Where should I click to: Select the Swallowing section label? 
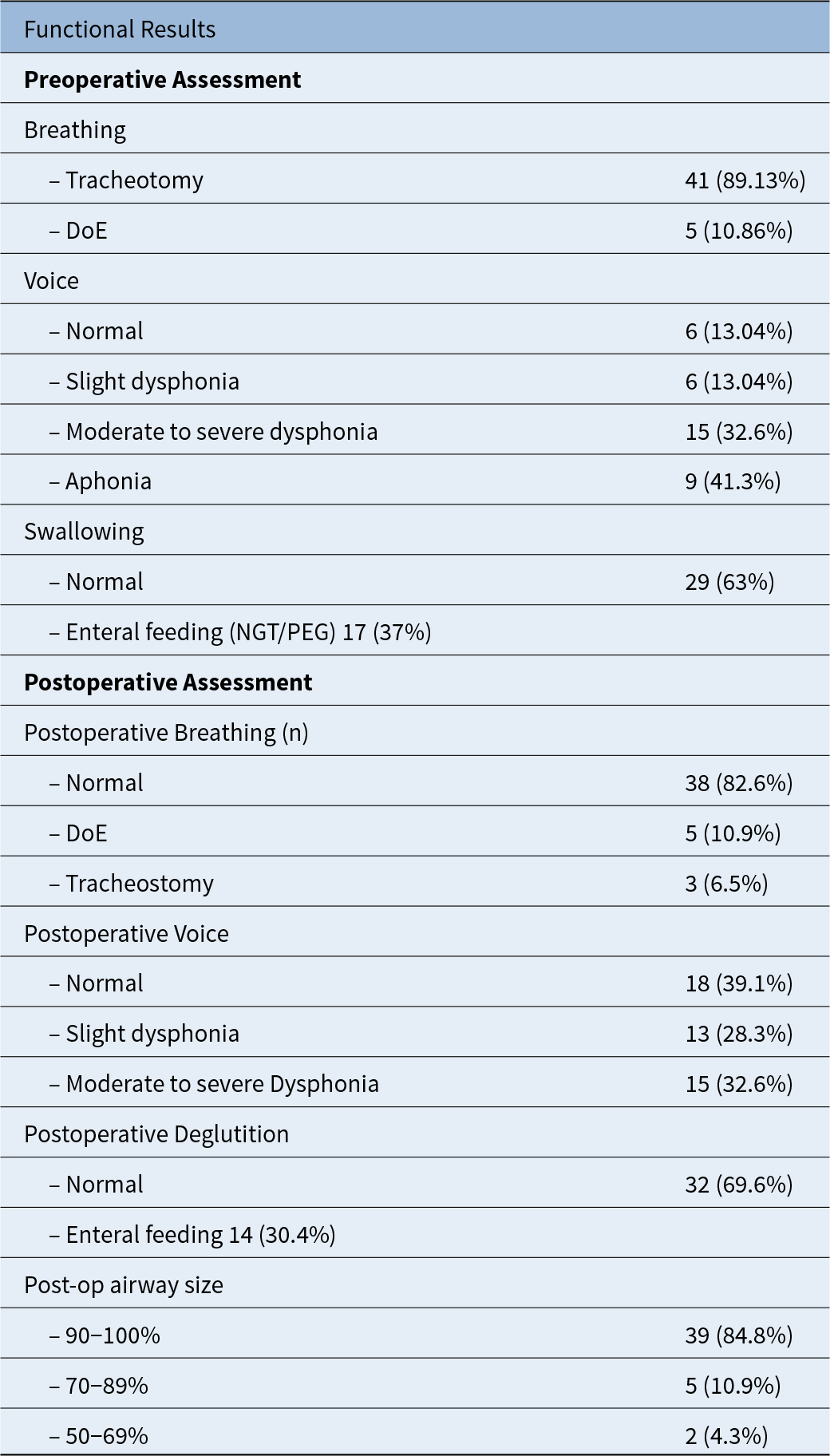tap(84, 532)
